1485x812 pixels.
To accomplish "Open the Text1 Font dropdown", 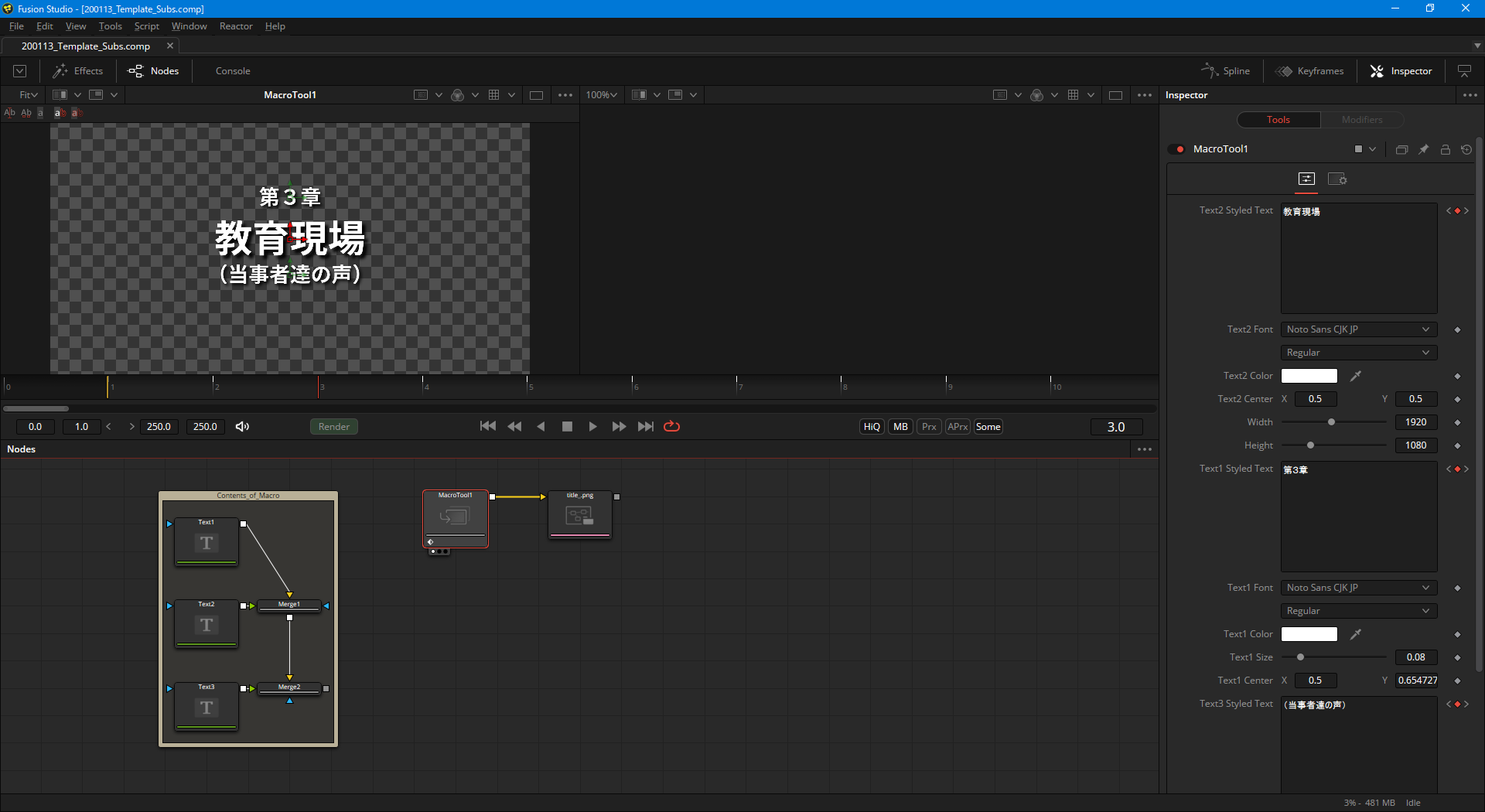I will click(1359, 588).
